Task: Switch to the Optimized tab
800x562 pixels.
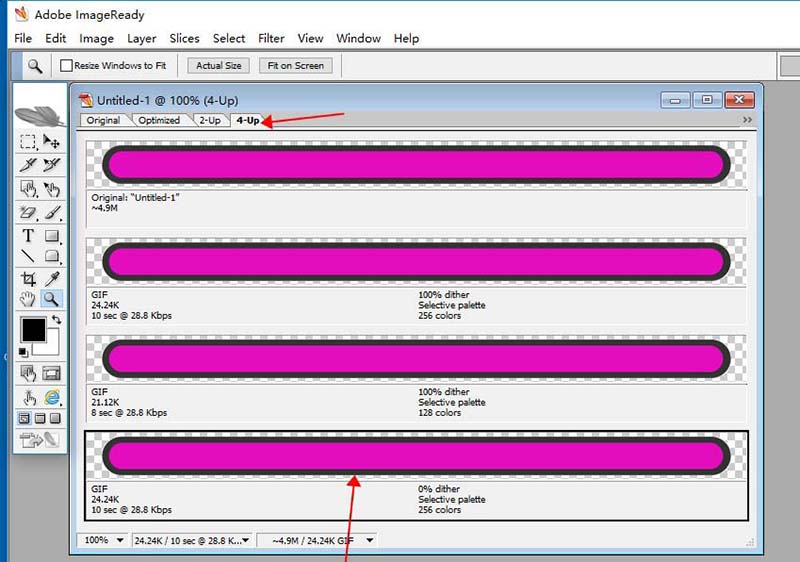Action: click(159, 120)
